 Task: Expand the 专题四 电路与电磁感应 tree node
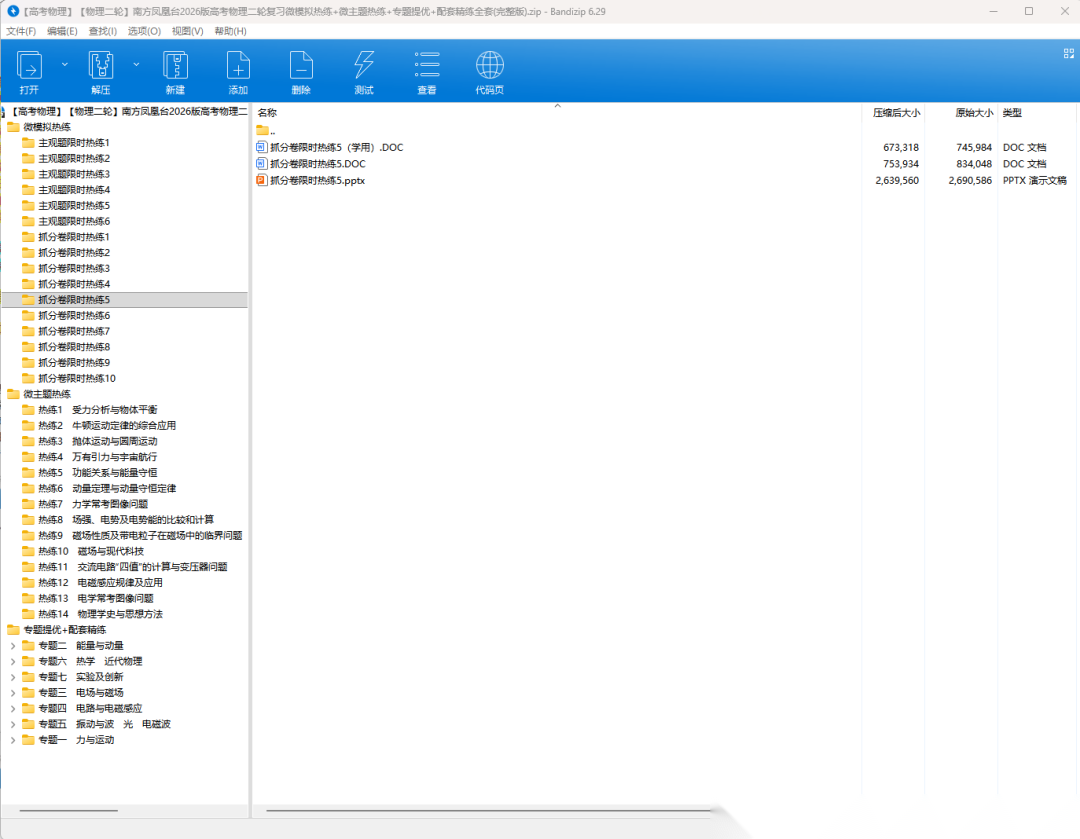pos(13,709)
